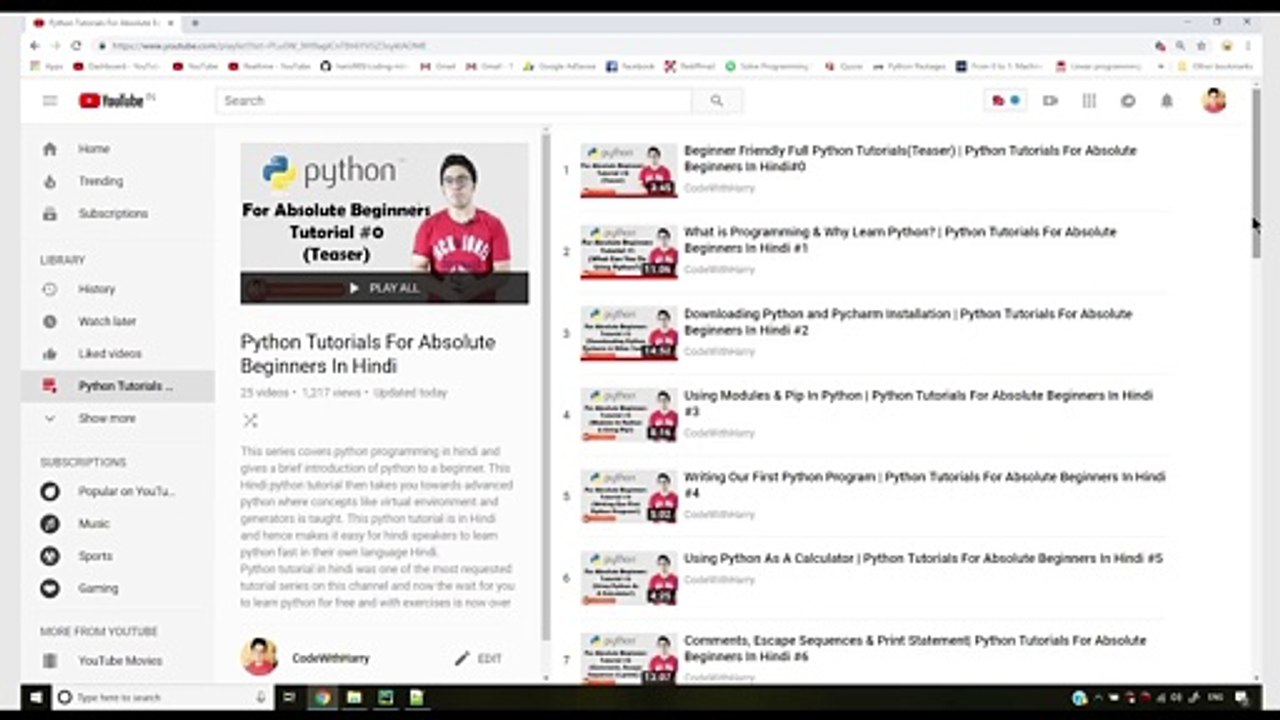The width and height of the screenshot is (1280, 720).
Task: Open 'Using Python As A Calculator' video
Action: [x=923, y=558]
